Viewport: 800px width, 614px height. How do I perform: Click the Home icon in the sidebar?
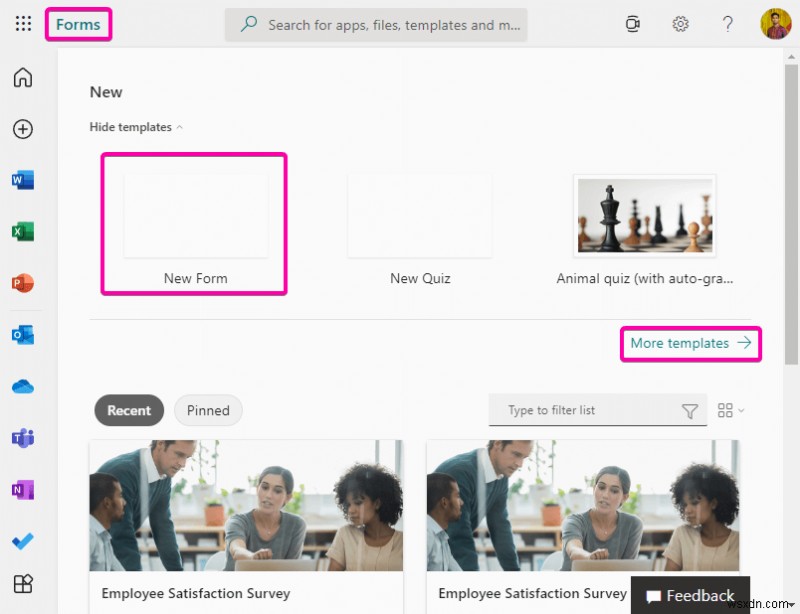22,77
